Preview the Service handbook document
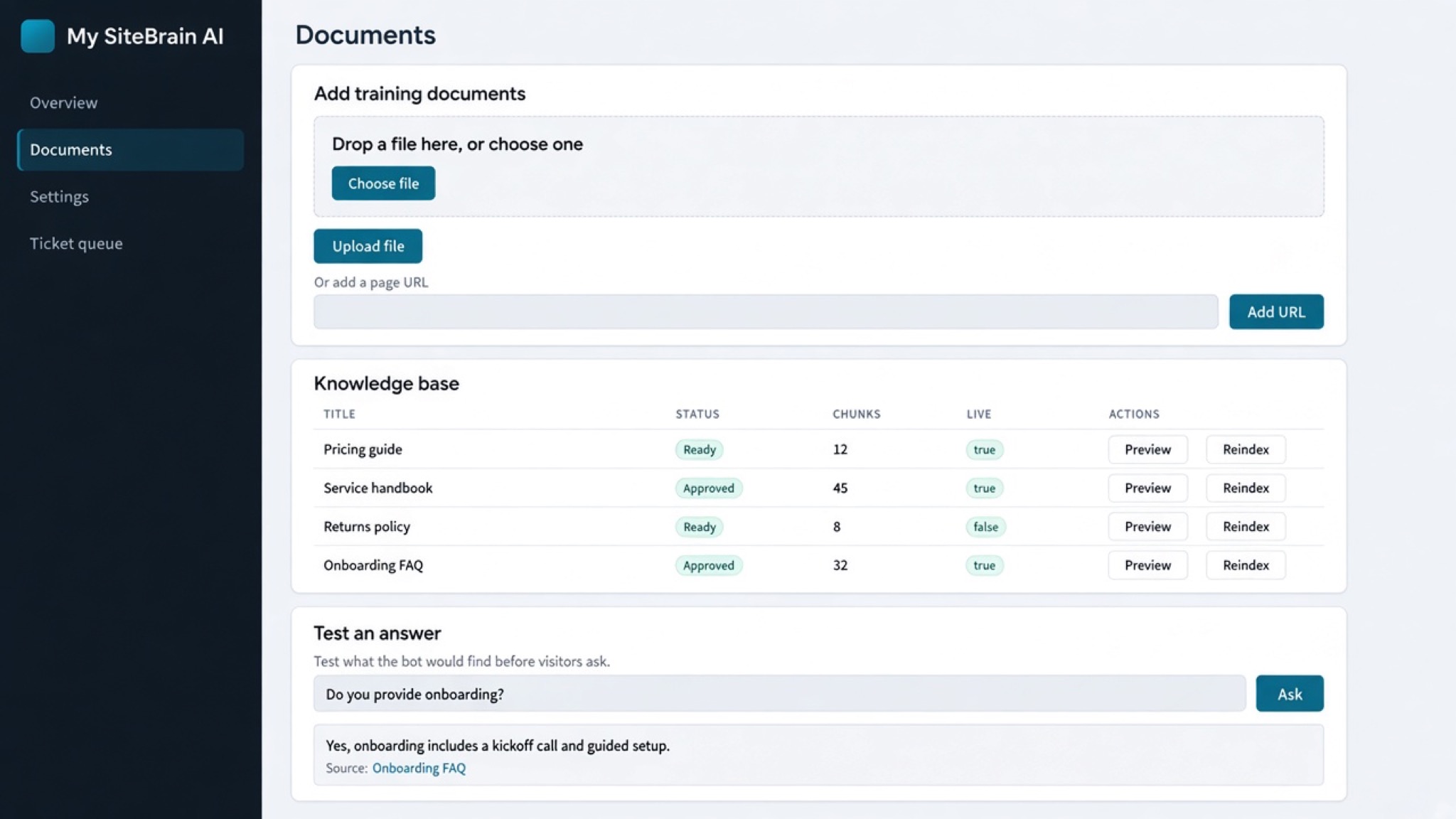Image resolution: width=1456 pixels, height=819 pixels. click(1147, 488)
